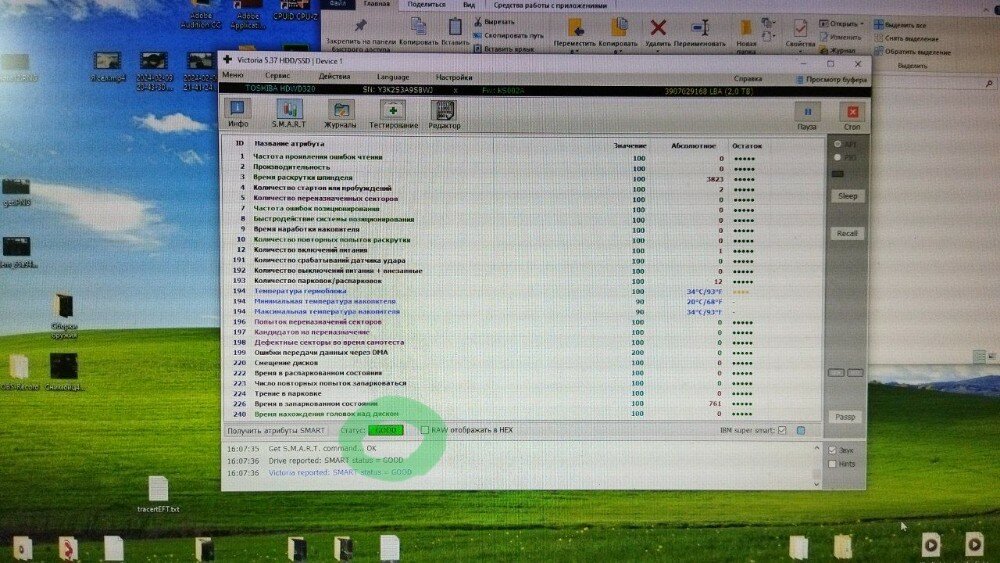Click Explorer's Вставить ярлык item
This screenshot has width=1000, height=563.
(x=503, y=48)
